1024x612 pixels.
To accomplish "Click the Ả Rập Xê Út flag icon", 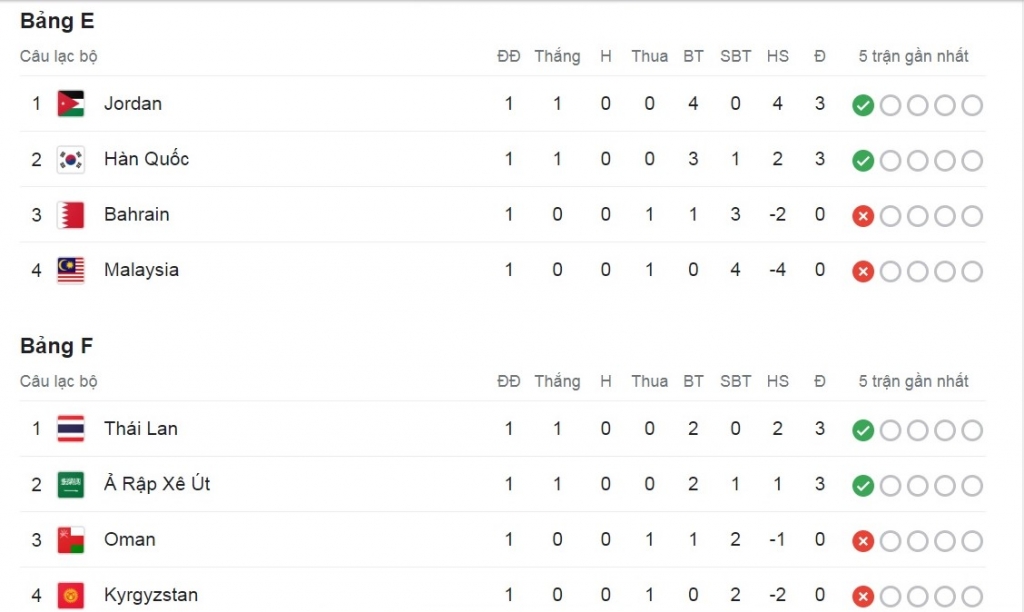I will coord(71,485).
